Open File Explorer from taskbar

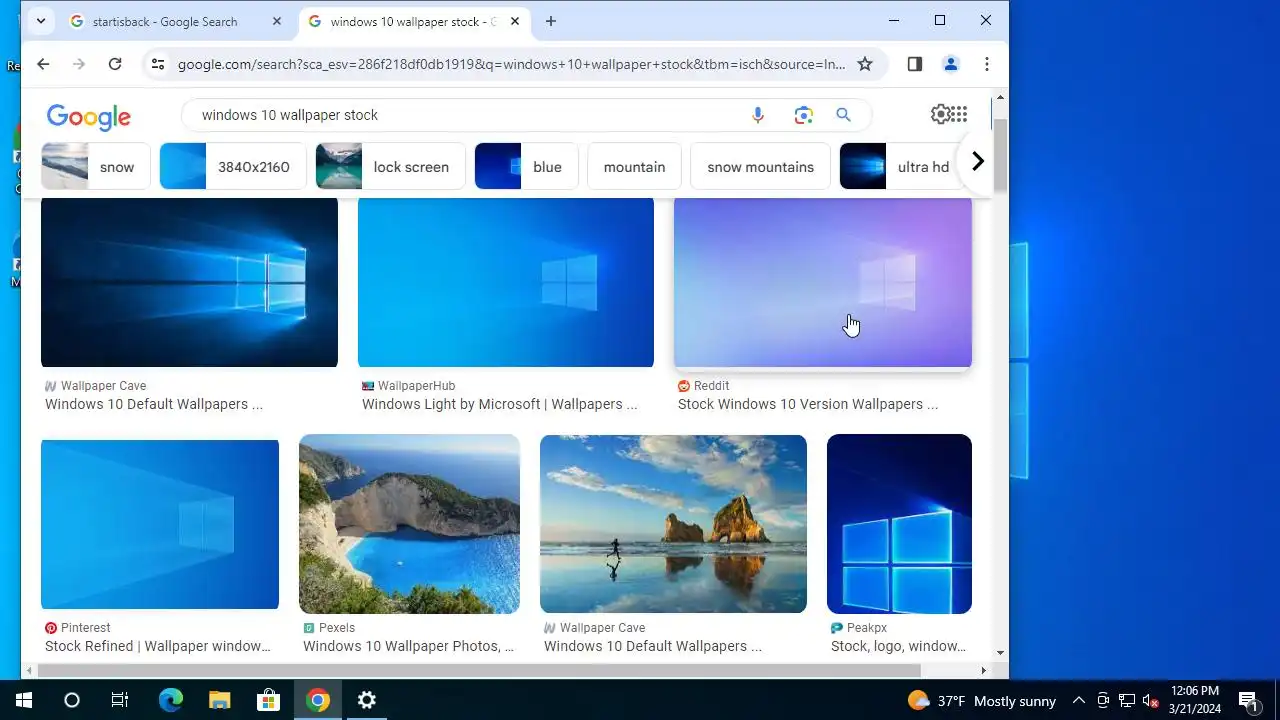[x=219, y=700]
